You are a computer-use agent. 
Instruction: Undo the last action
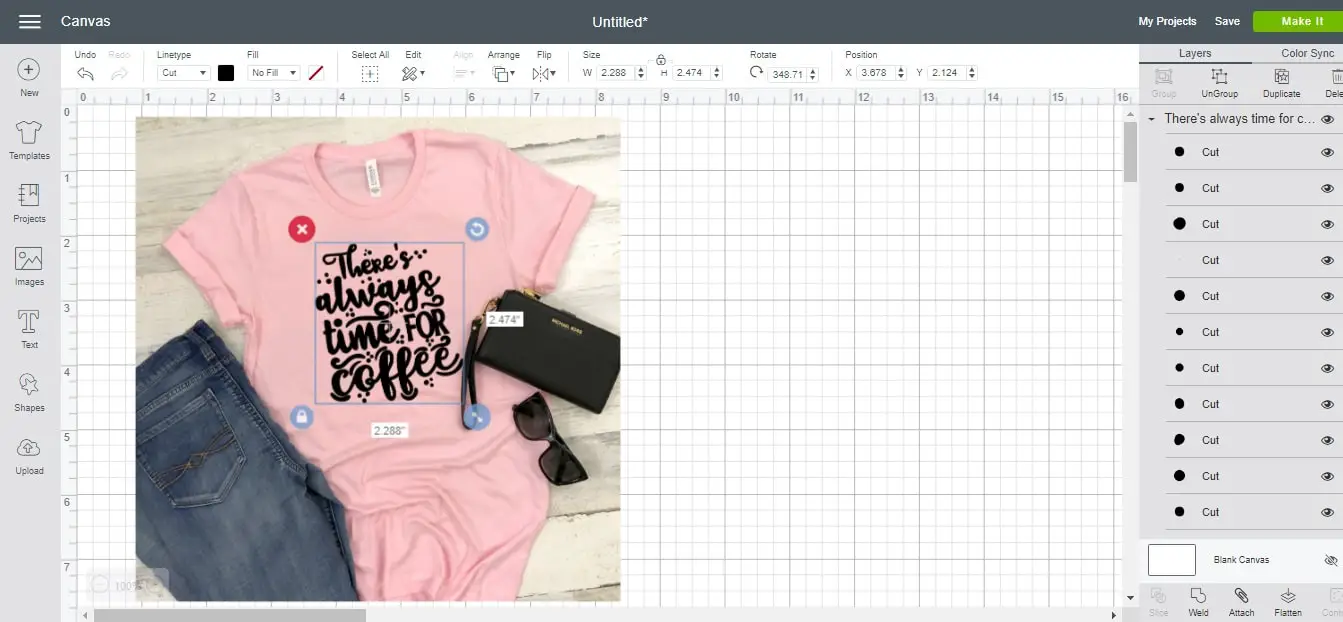(x=86, y=73)
